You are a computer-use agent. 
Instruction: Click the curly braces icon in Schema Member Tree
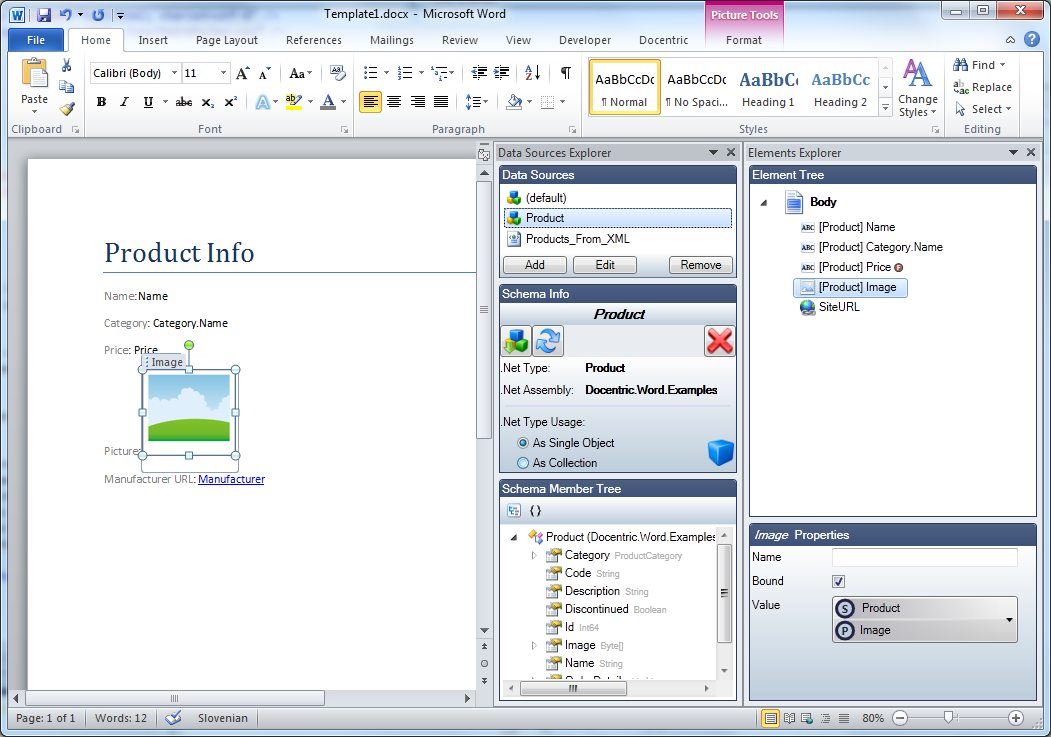[535, 511]
